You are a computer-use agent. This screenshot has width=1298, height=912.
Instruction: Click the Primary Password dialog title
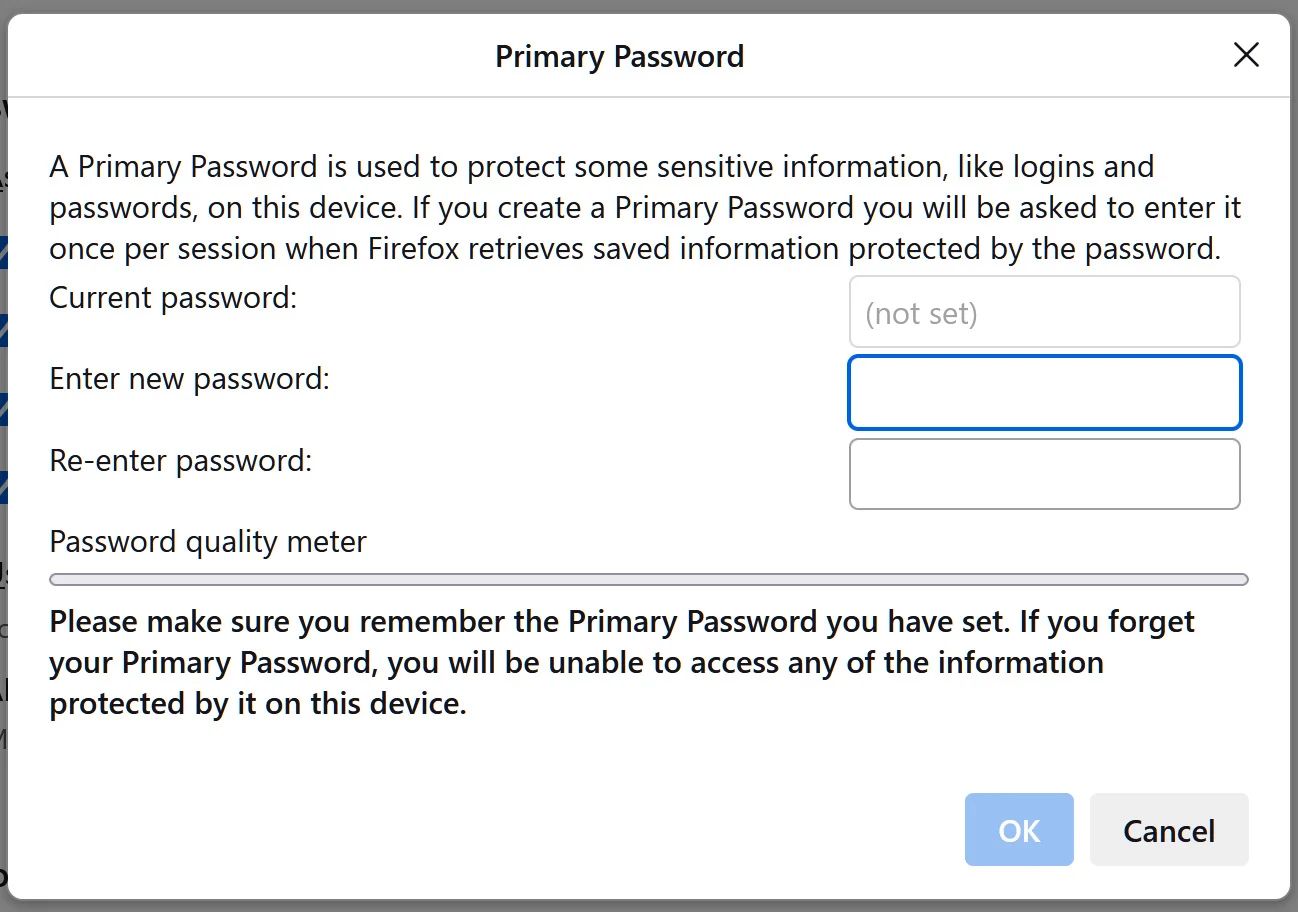click(x=620, y=56)
